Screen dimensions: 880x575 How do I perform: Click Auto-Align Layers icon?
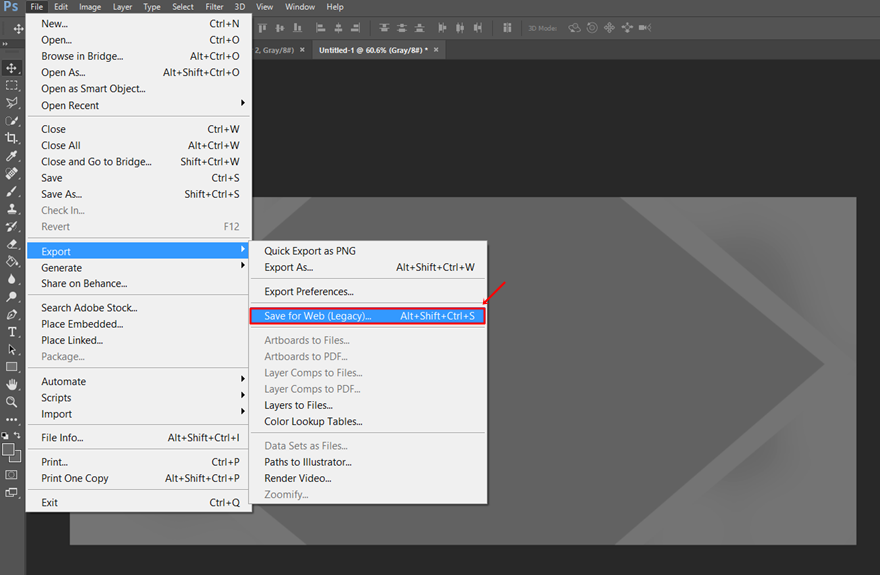(x=507, y=27)
